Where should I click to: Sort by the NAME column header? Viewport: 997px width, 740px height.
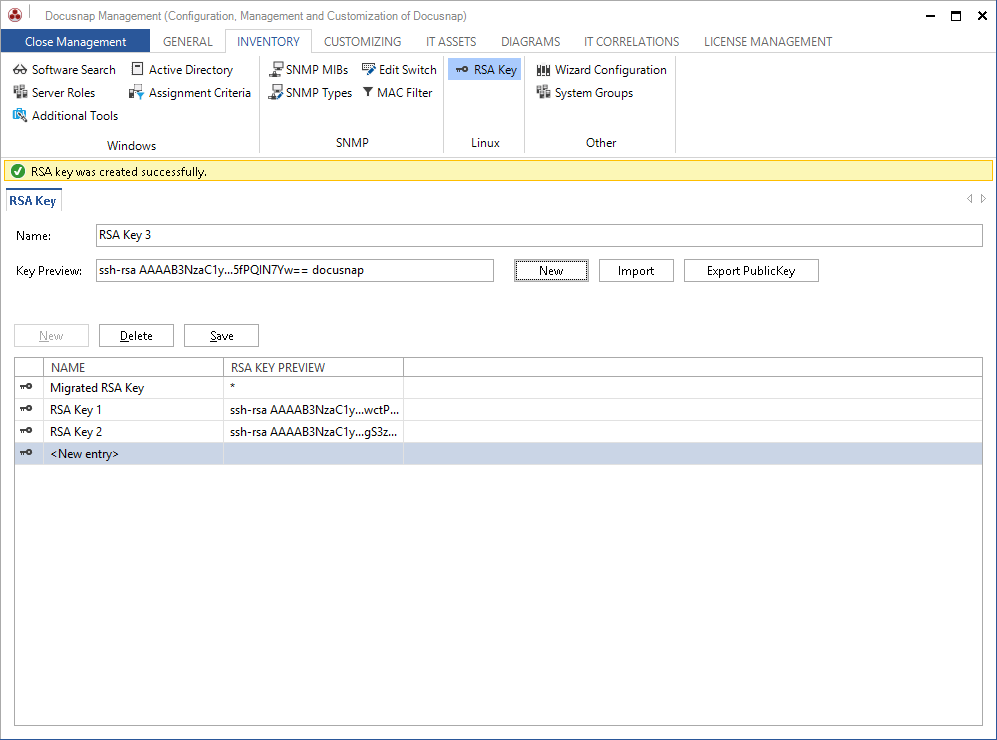pyautogui.click(x=134, y=367)
